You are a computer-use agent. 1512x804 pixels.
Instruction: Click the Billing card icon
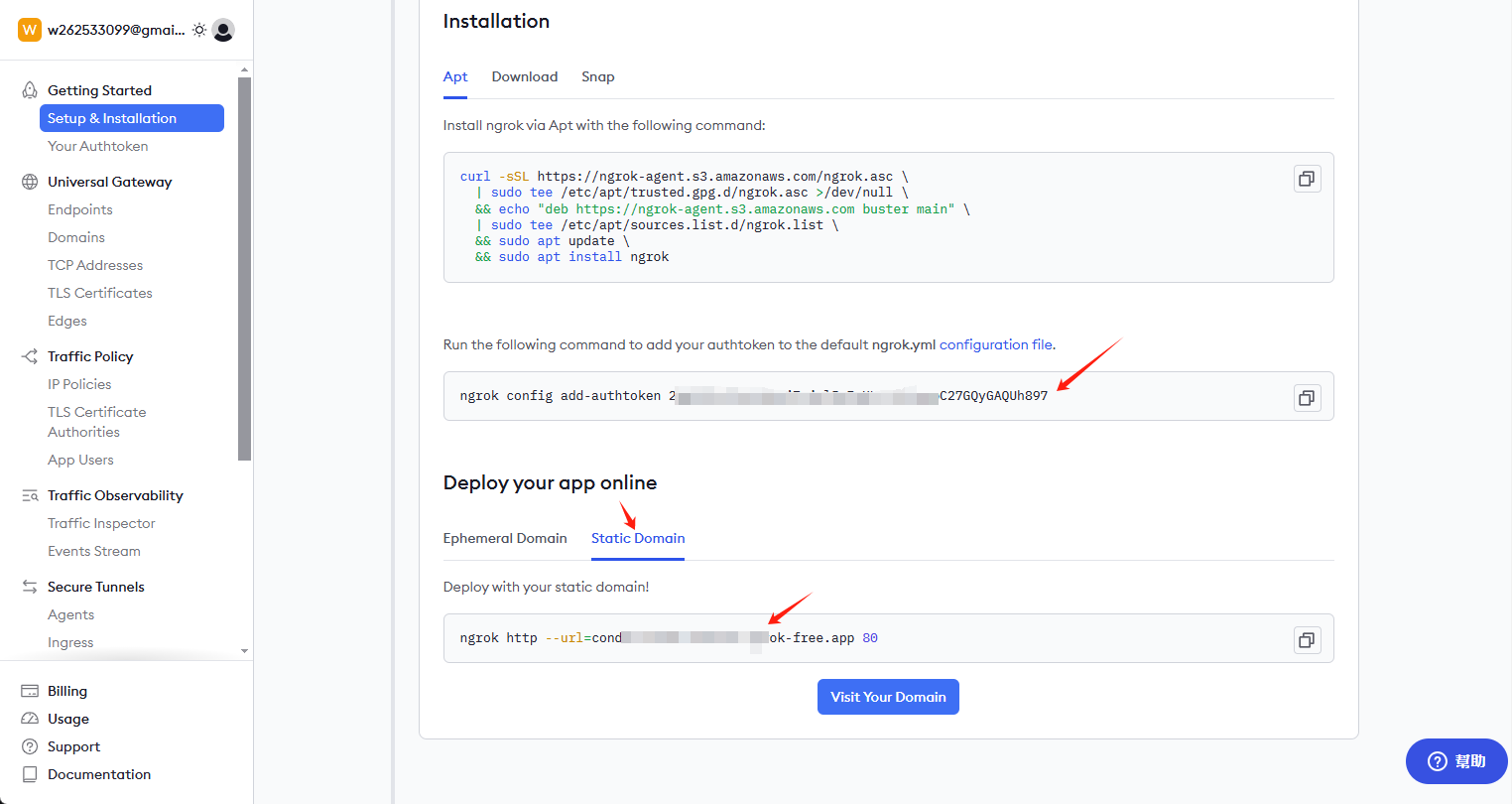pyautogui.click(x=30, y=691)
